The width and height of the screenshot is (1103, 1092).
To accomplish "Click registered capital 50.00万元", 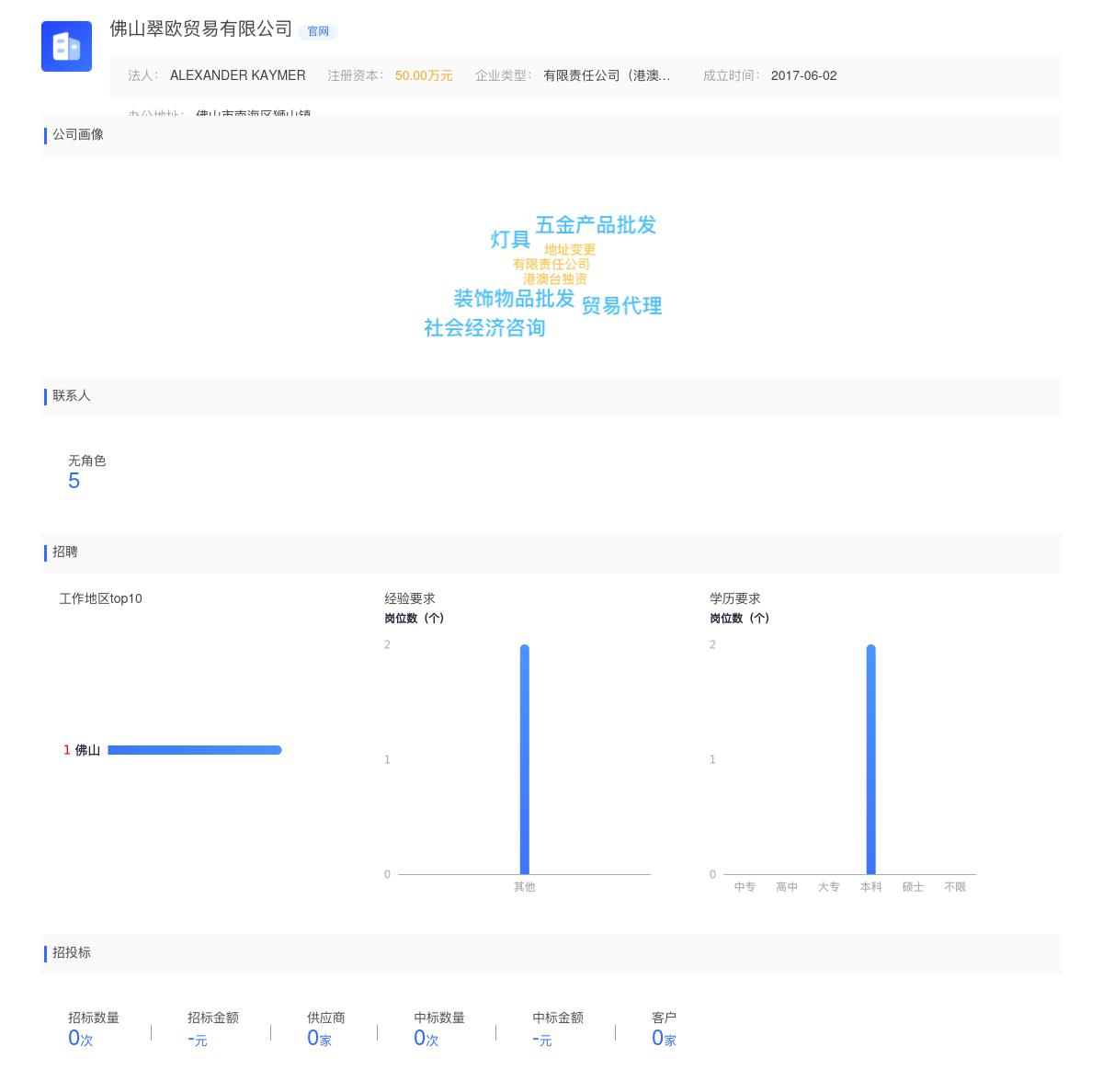I will (424, 75).
